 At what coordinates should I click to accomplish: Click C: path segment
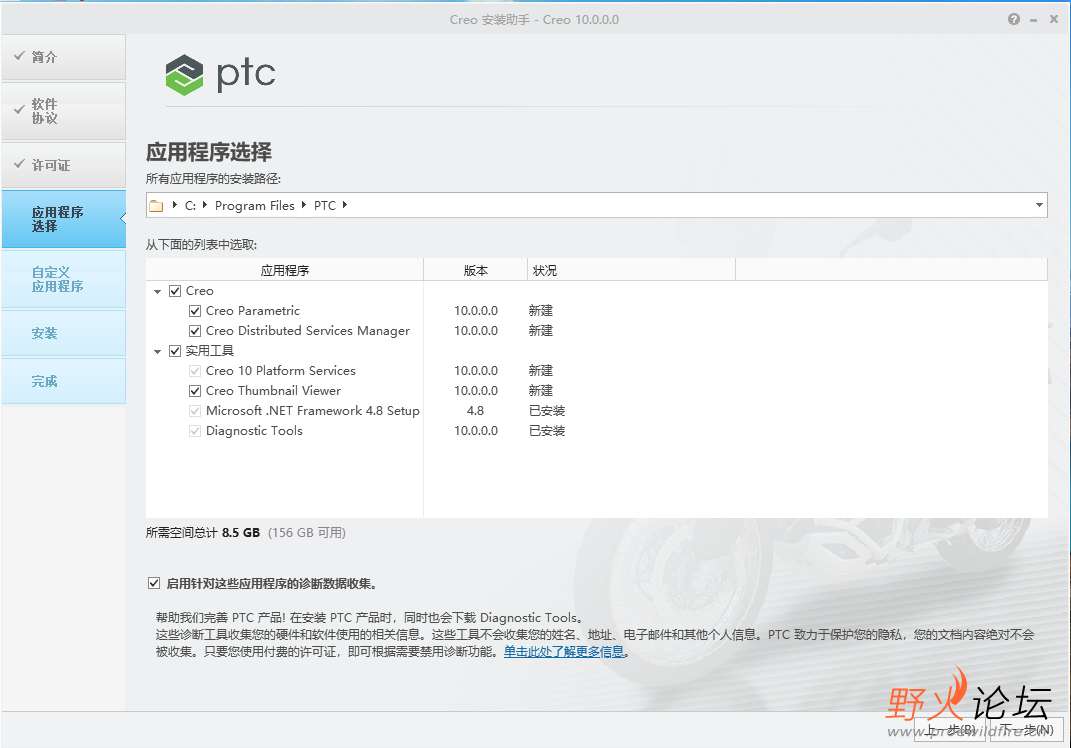[x=190, y=206]
